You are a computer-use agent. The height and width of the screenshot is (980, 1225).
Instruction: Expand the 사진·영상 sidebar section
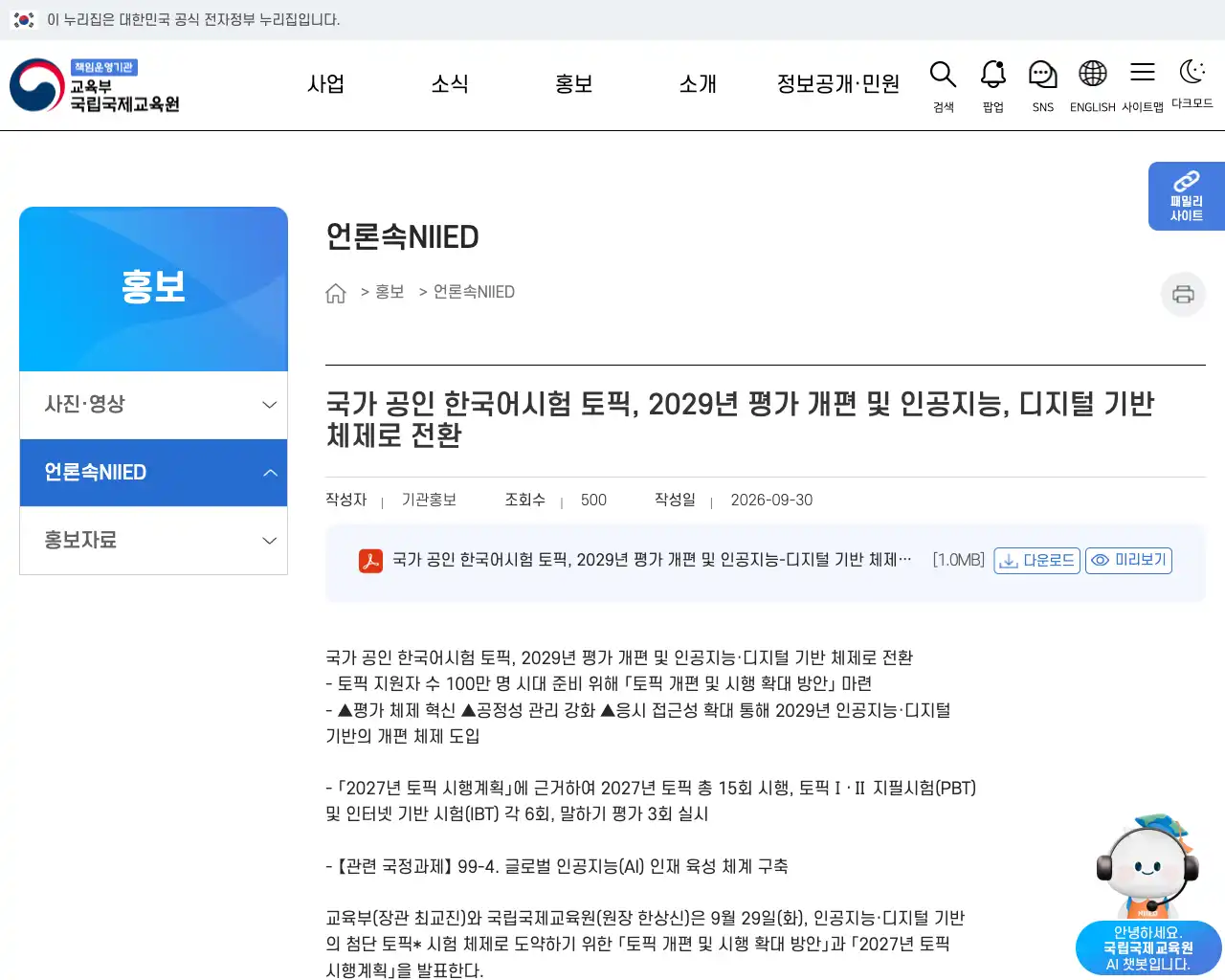pos(153,405)
